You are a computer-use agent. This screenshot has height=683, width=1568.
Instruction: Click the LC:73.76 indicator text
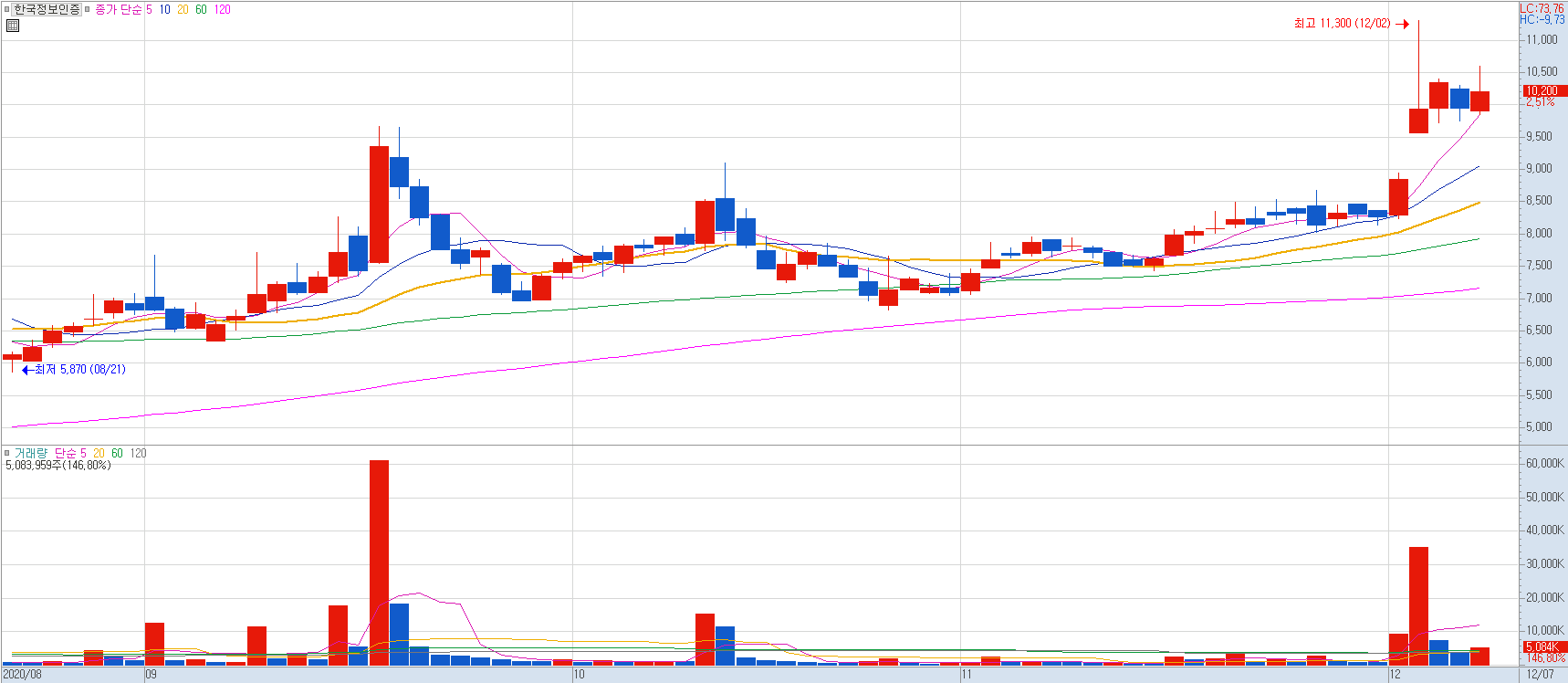(1542, 8)
